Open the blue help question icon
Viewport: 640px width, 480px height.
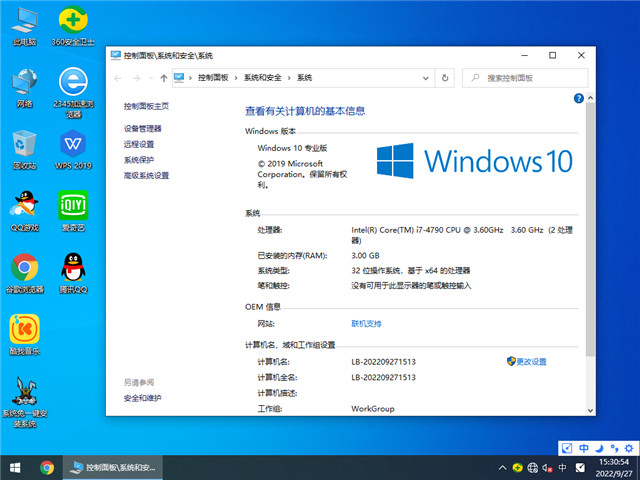578,98
